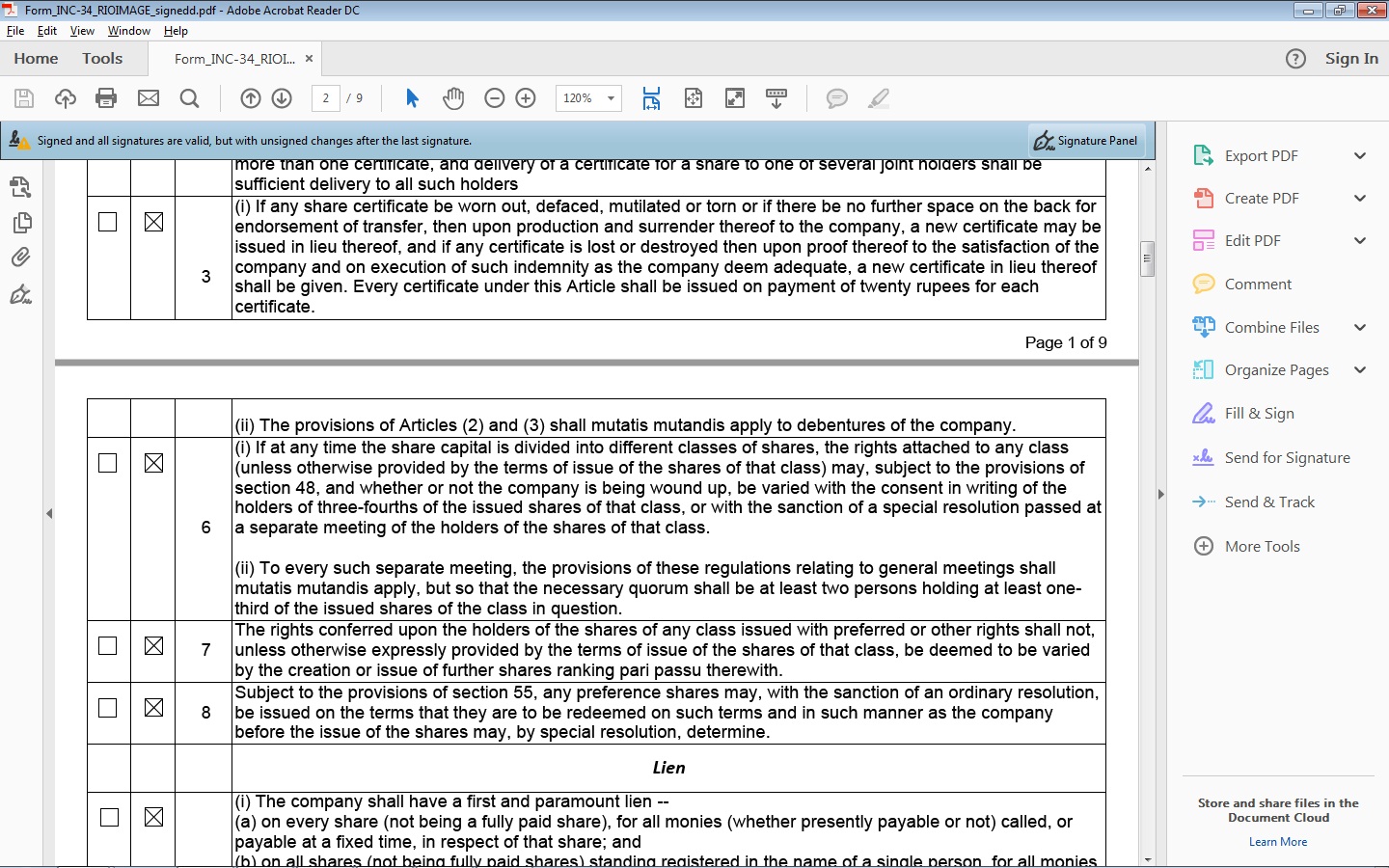
Task: Select the Highlight text tool
Action: 879,98
